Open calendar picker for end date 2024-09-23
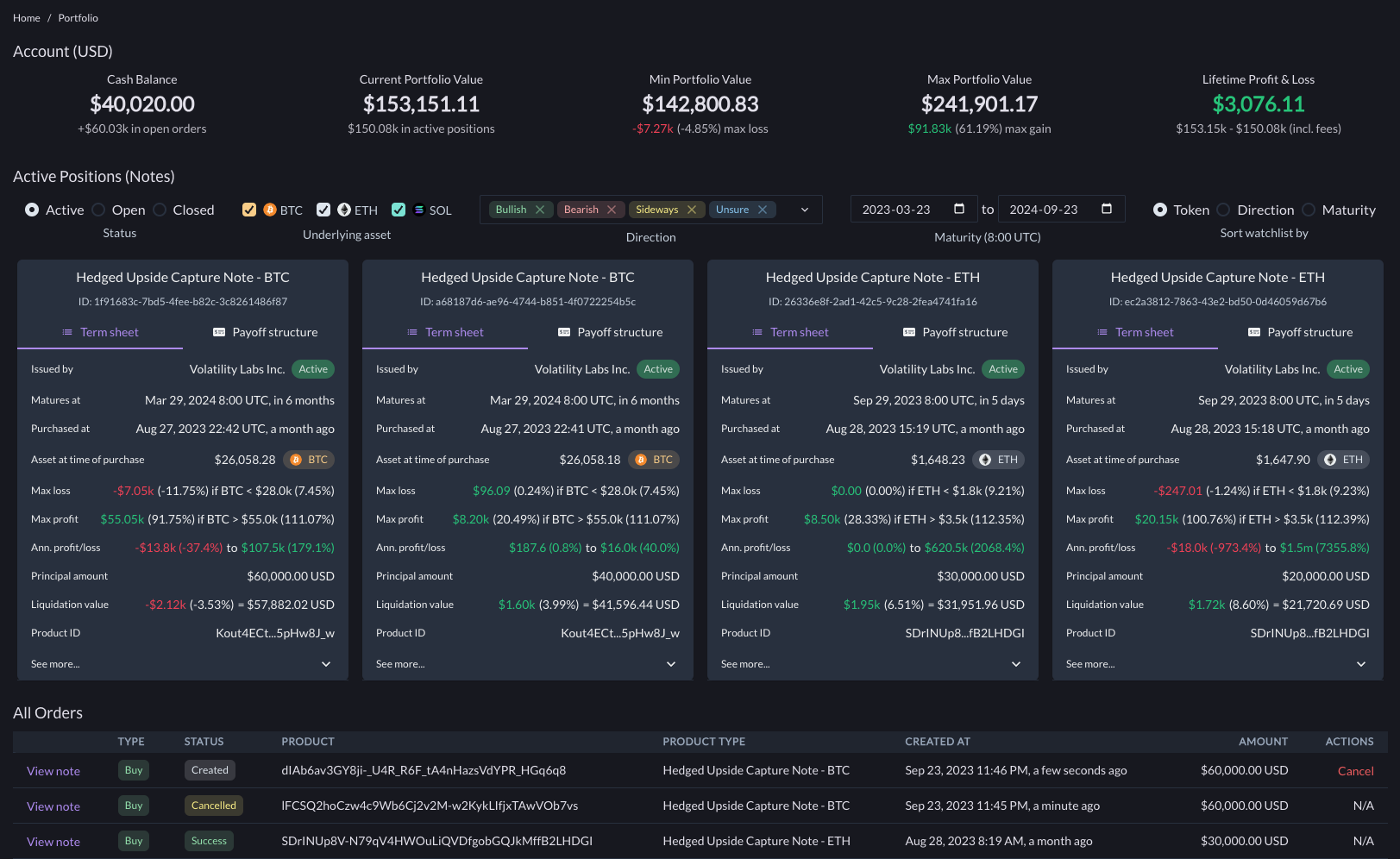Viewport: 1400px width, 859px height. click(1107, 209)
